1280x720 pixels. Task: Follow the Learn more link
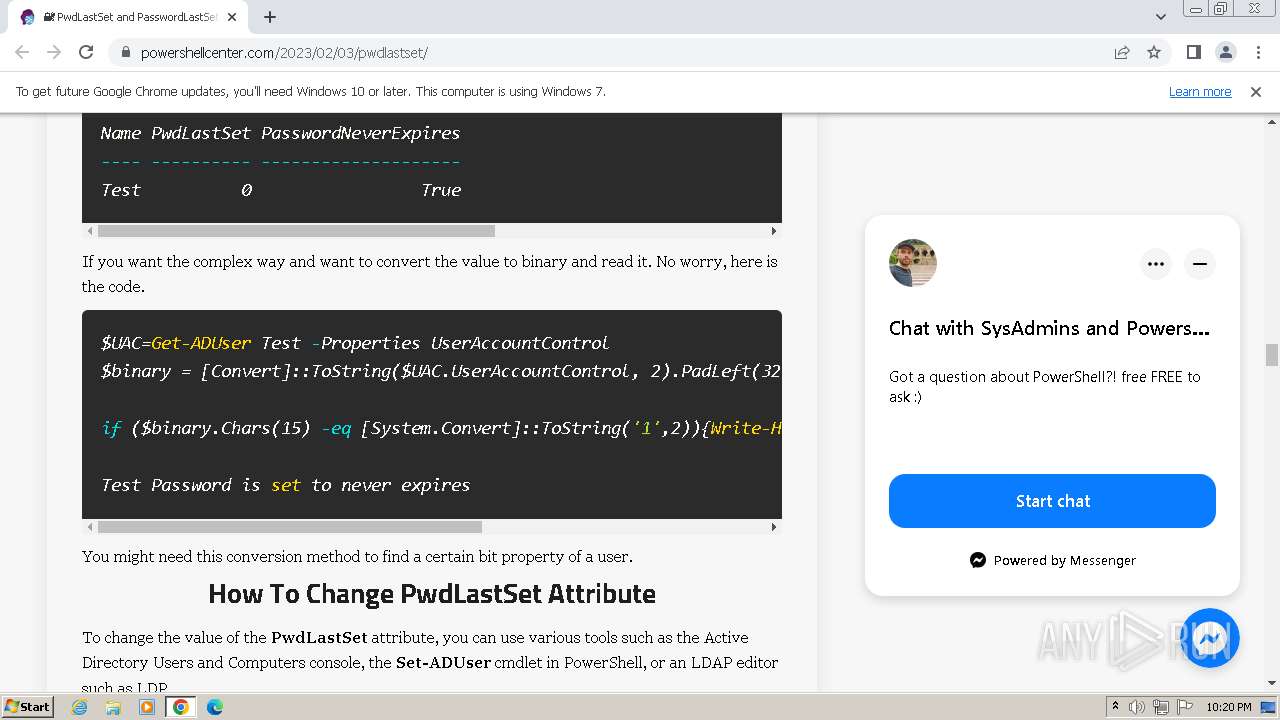tap(1200, 91)
